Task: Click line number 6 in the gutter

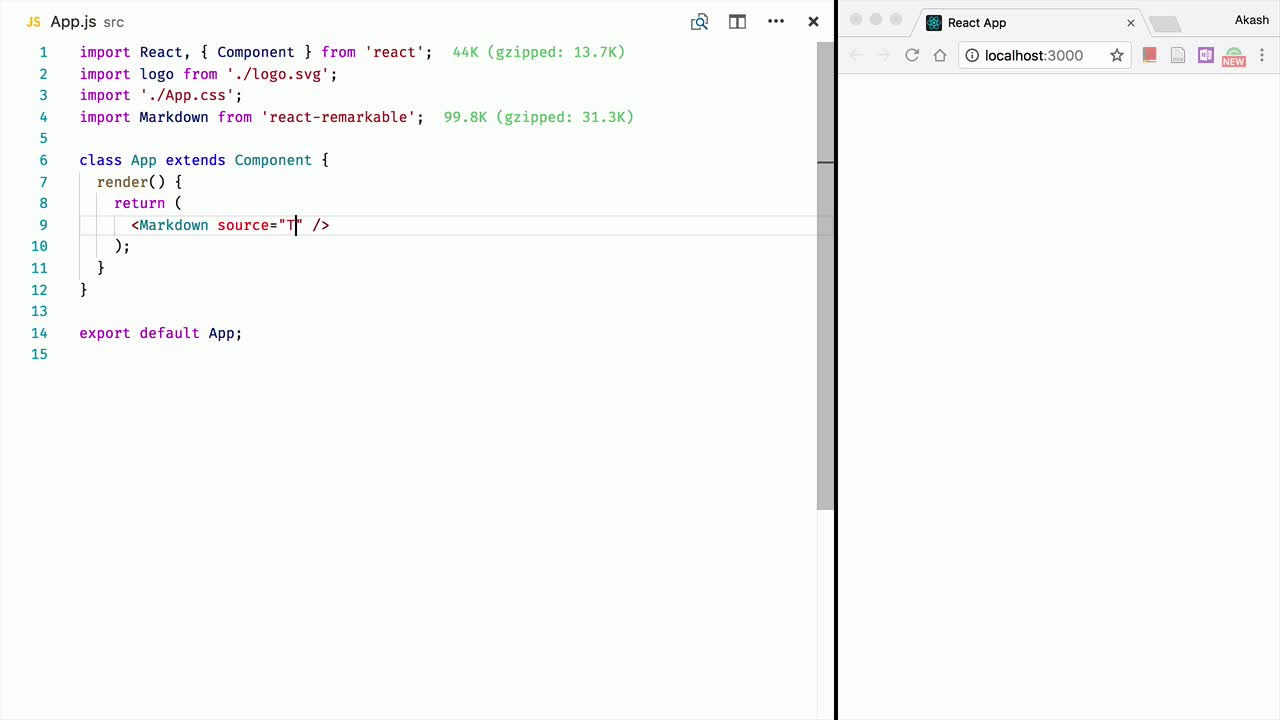Action: pos(43,160)
